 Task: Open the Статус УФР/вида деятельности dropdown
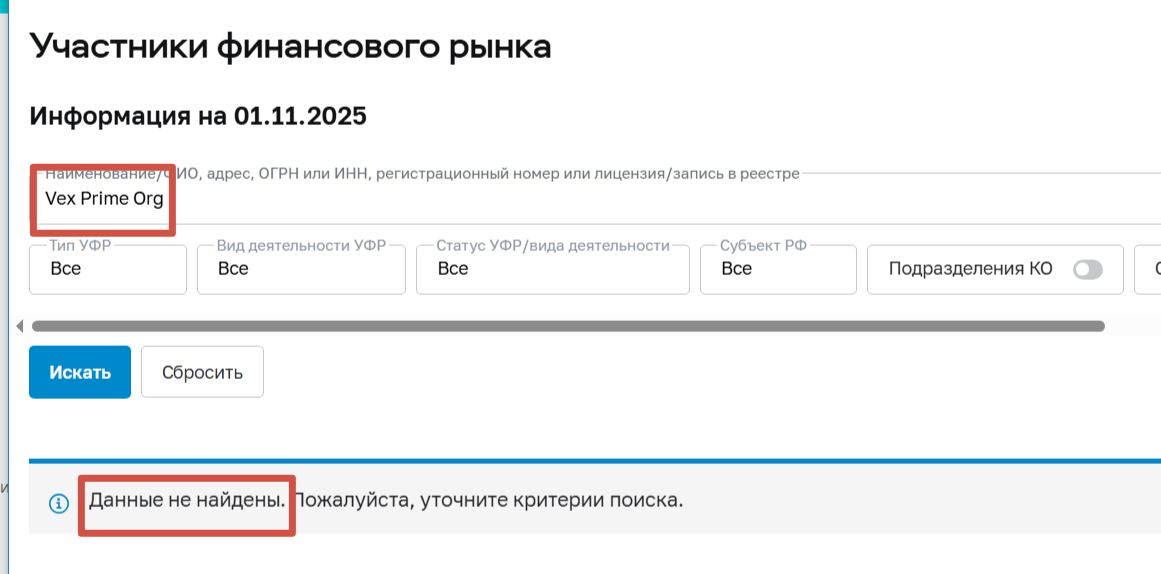[552, 269]
